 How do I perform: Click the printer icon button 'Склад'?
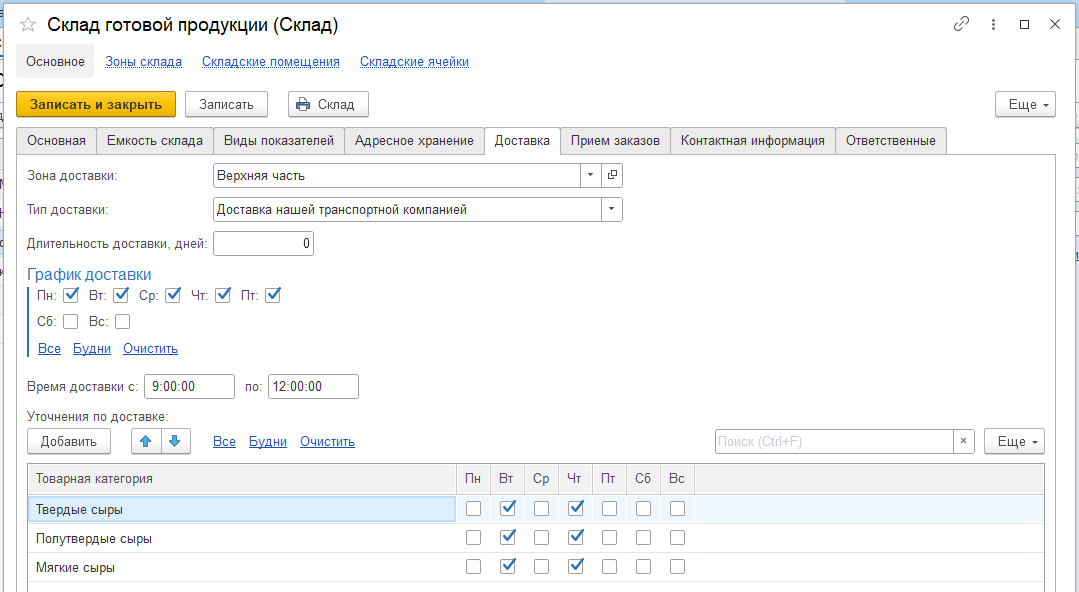328,104
